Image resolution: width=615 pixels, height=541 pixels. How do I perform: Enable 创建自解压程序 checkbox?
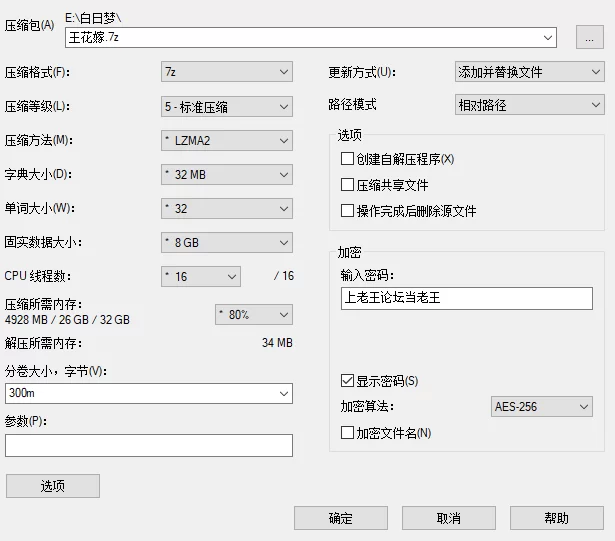[347, 159]
